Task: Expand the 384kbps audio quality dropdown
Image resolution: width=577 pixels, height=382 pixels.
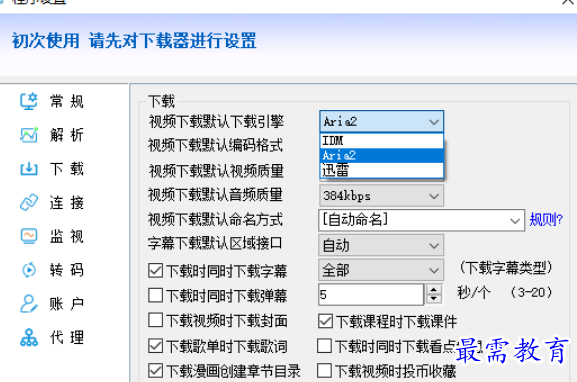Action: [x=381, y=195]
